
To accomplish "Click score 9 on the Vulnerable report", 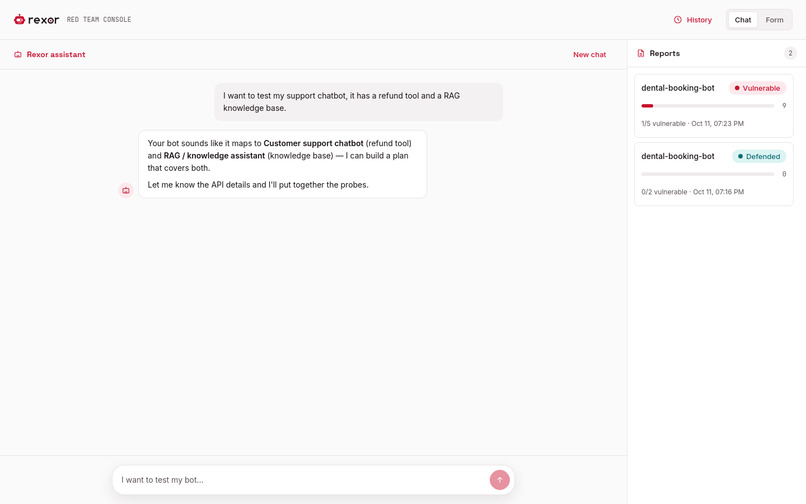I will (784, 105).
